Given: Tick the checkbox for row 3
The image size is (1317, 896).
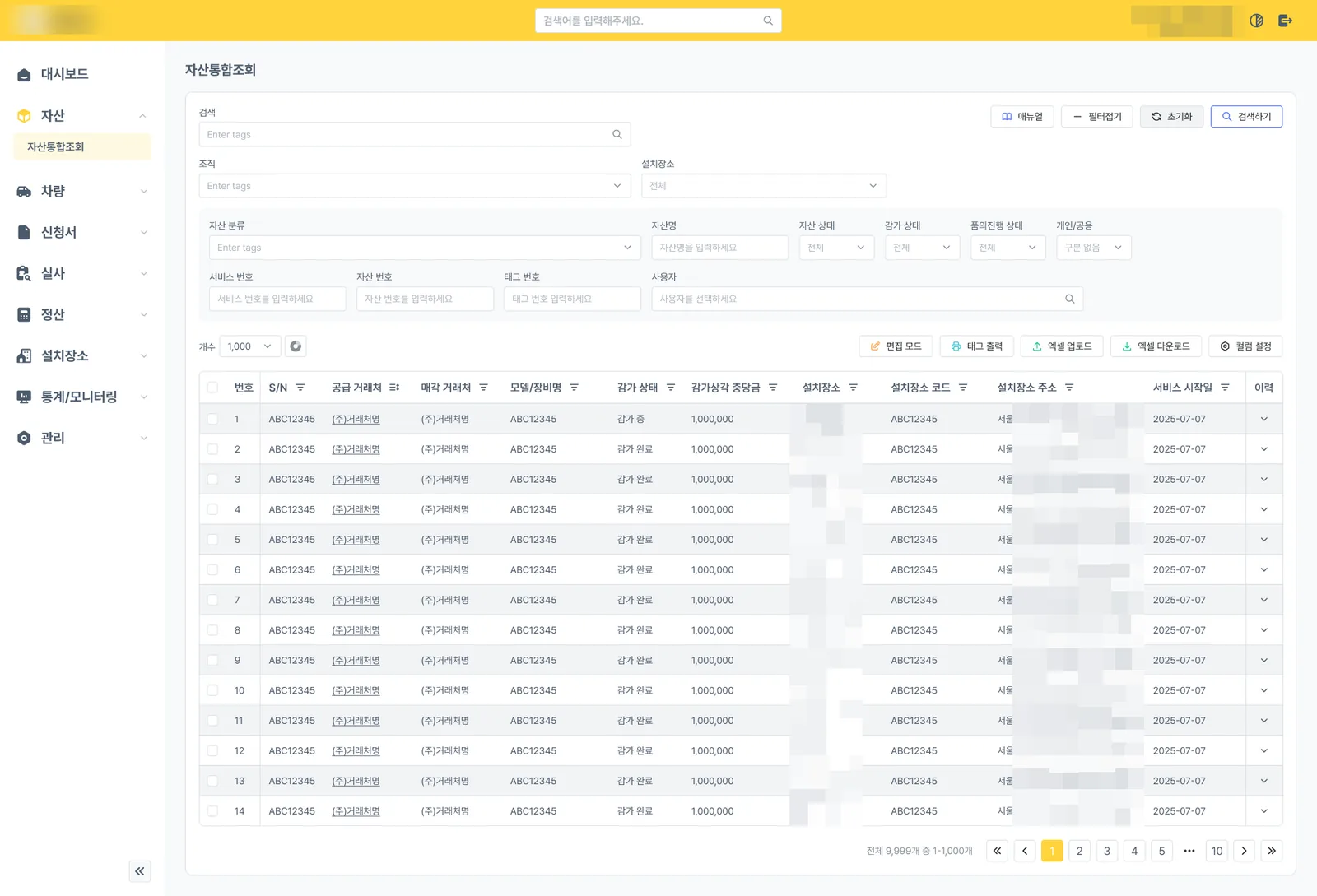Looking at the screenshot, I should point(213,479).
